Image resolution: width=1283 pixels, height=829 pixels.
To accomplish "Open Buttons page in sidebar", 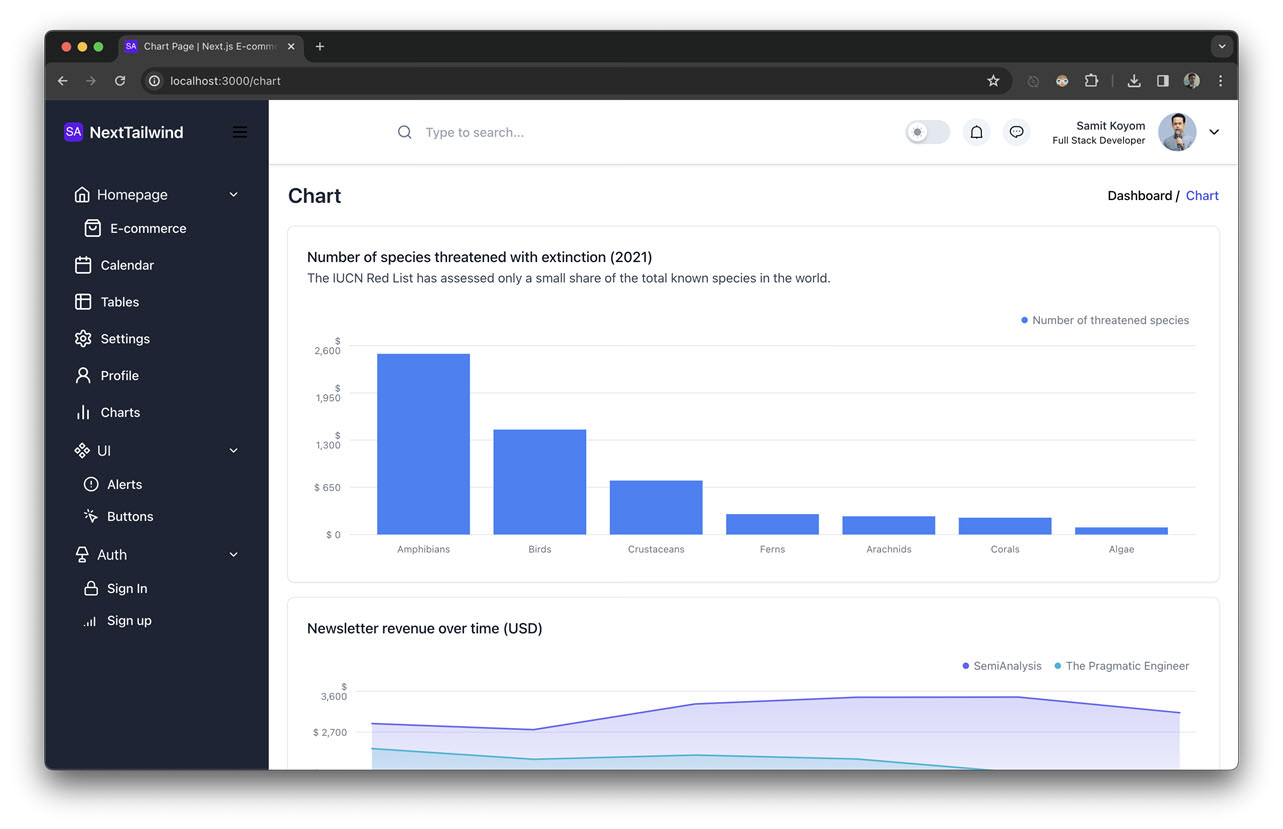I will (x=130, y=516).
